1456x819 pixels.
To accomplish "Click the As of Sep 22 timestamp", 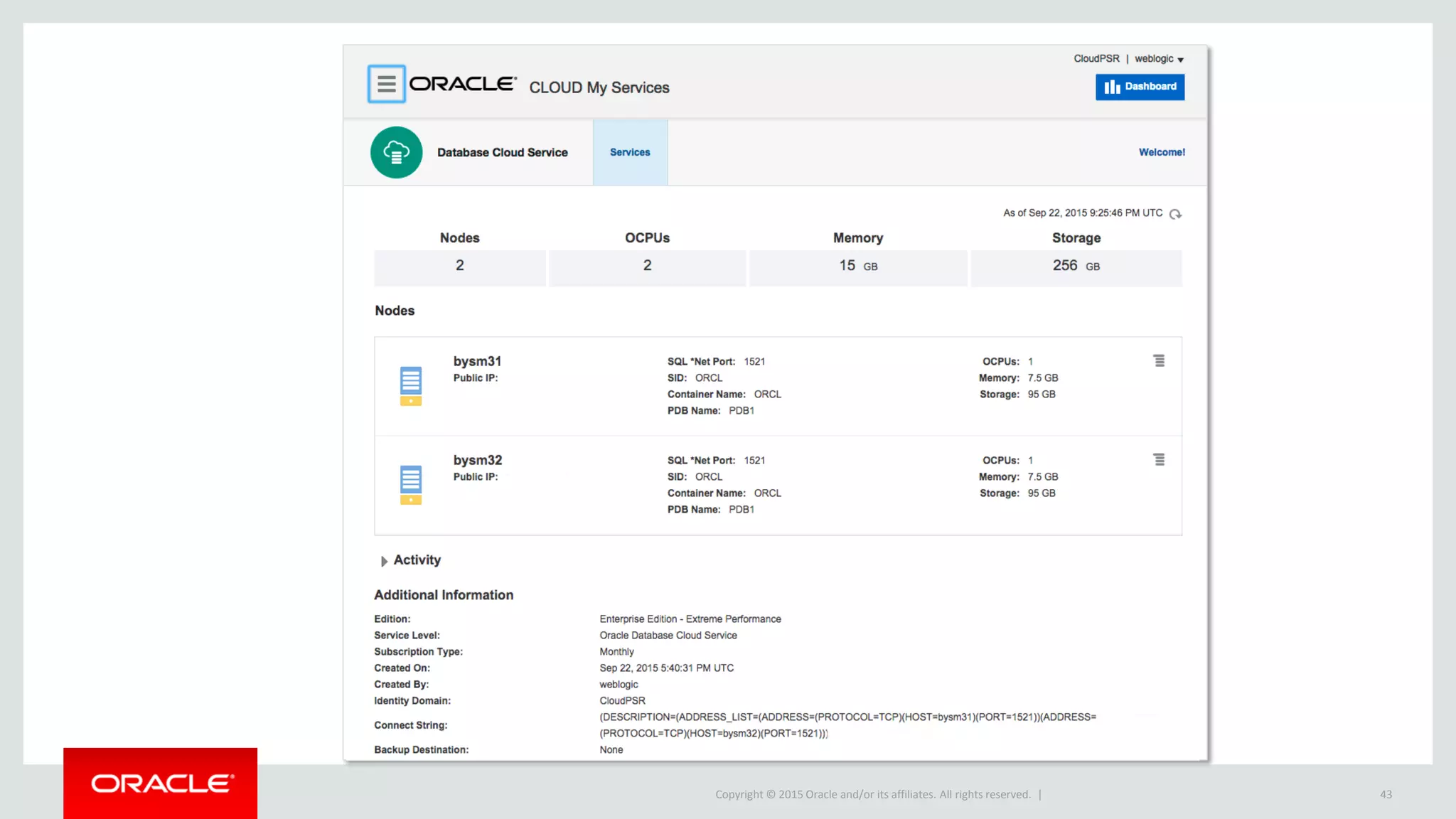I will tap(1082, 213).
